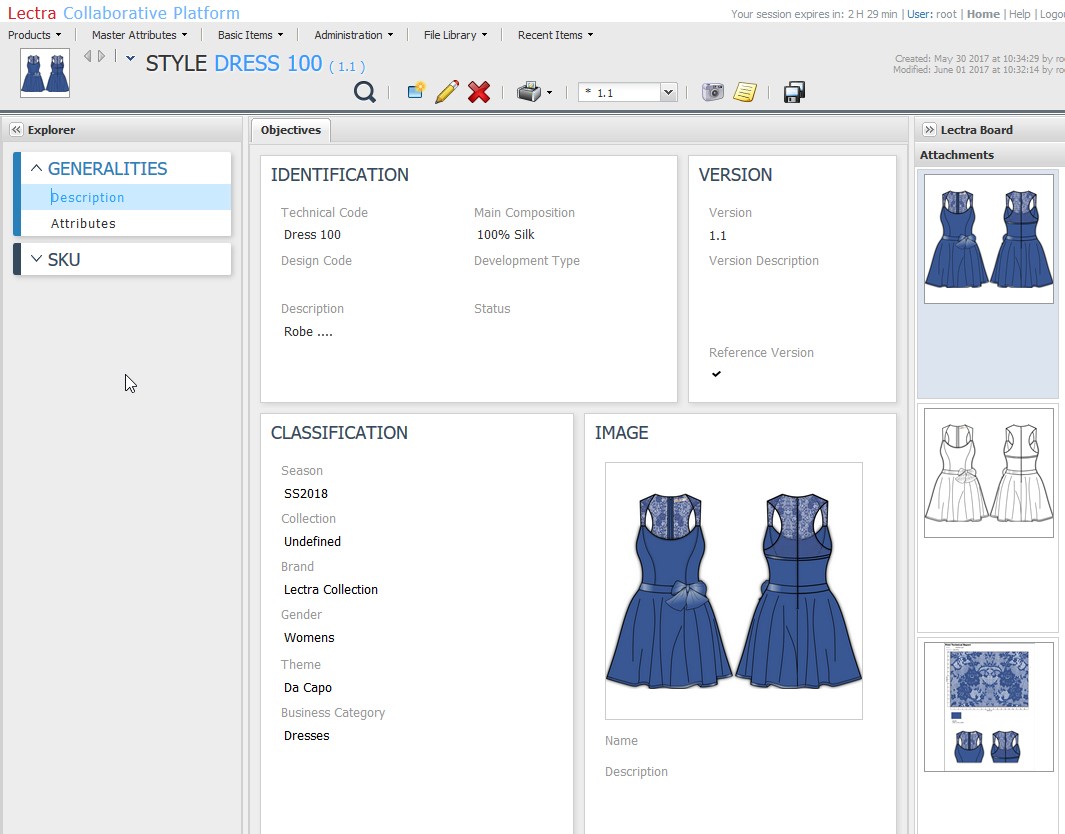Go forward using the right navigation arrow
The width and height of the screenshot is (1065, 834).
(x=100, y=57)
